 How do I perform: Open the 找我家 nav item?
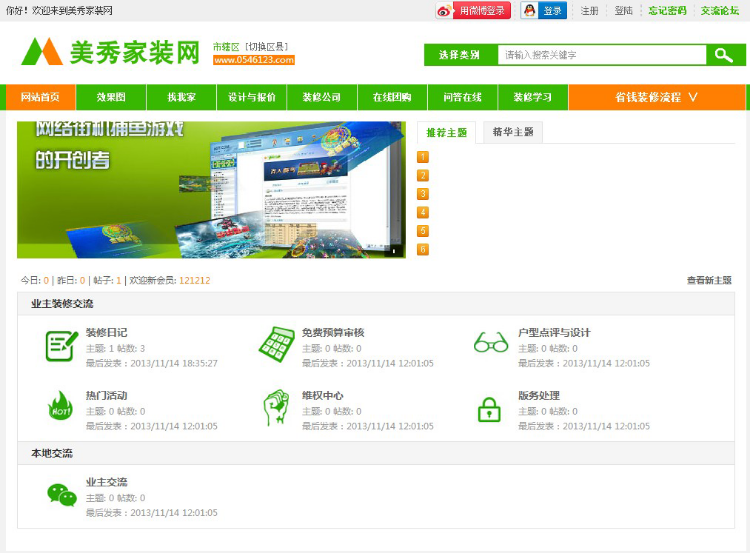tap(181, 97)
